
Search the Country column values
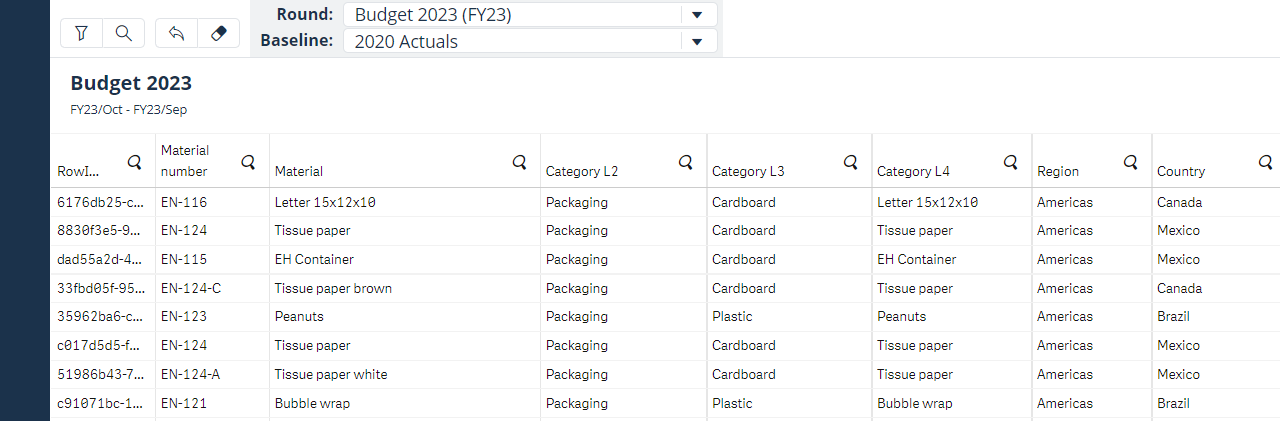[1265, 161]
